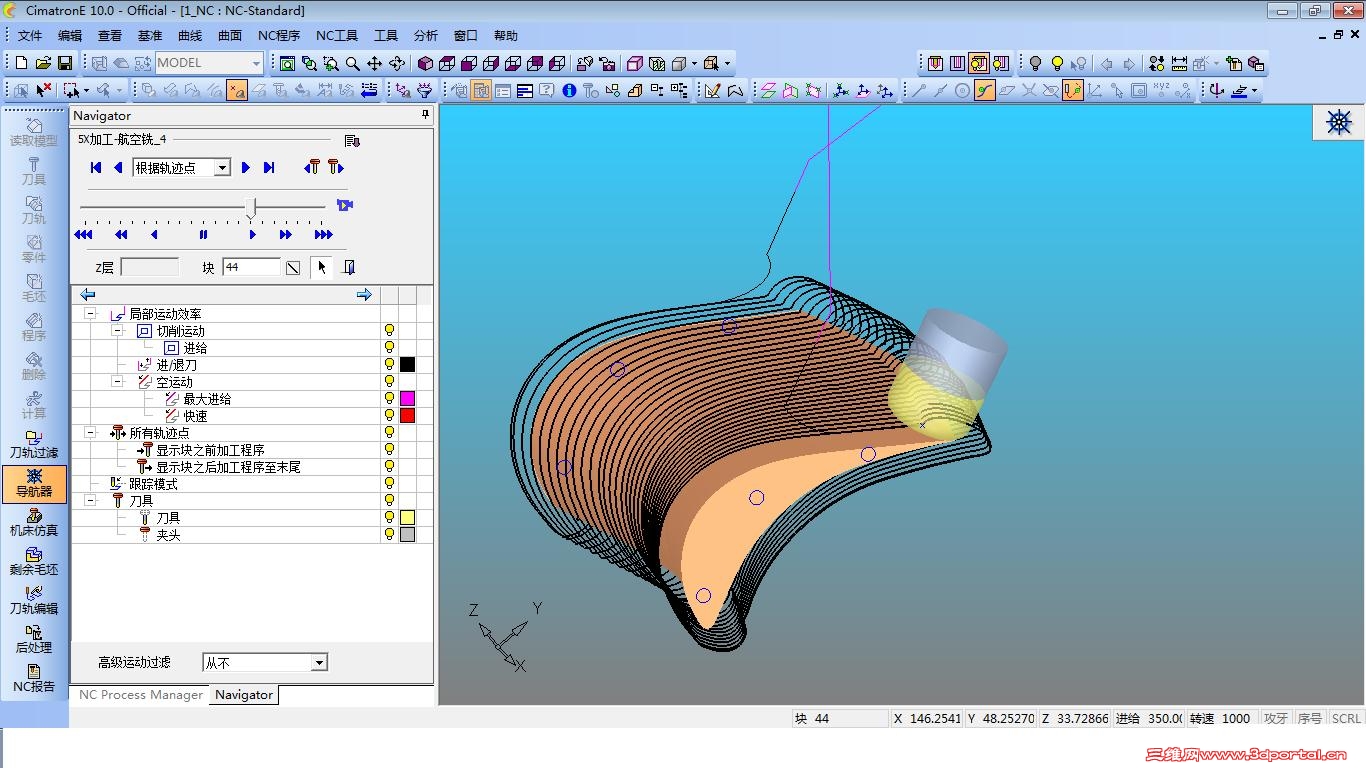The height and width of the screenshot is (768, 1366).
Task: Open the 高级运动过滤 dropdown
Action: point(318,663)
